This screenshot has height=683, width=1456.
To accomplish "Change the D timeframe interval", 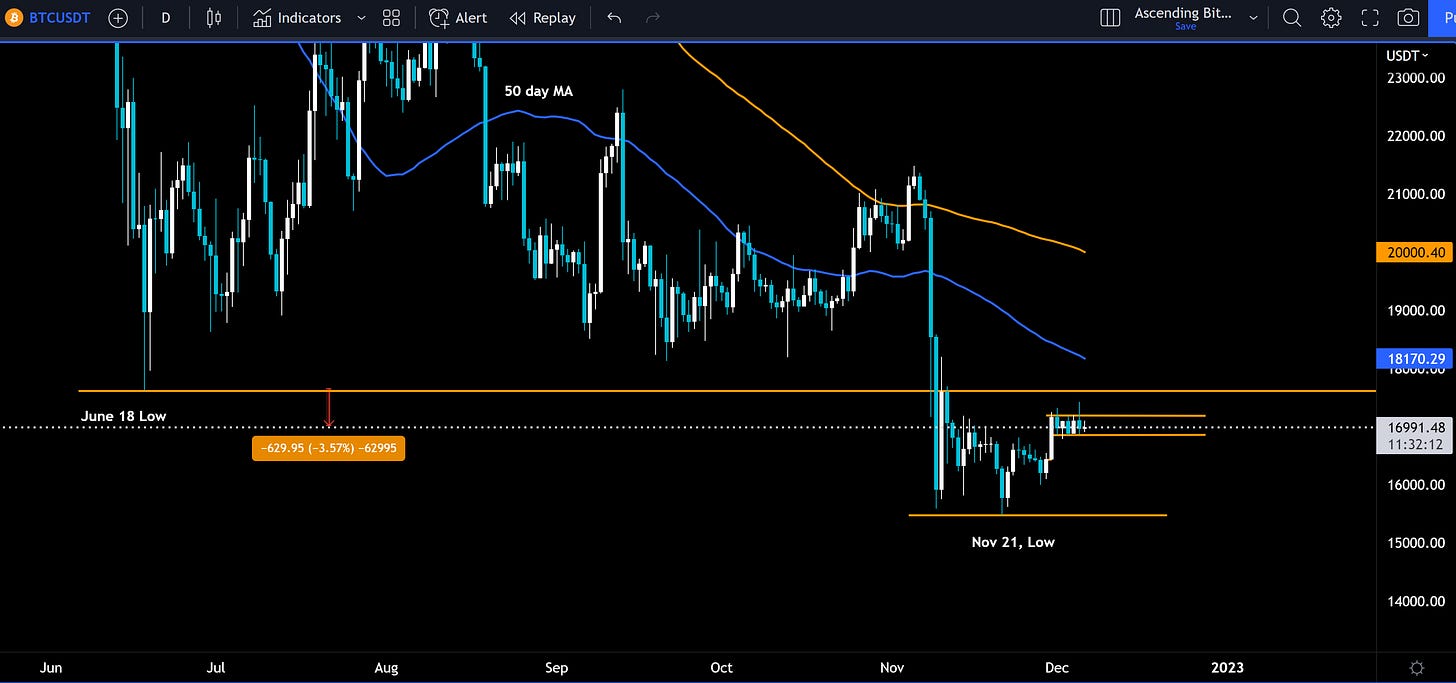I will coord(166,18).
